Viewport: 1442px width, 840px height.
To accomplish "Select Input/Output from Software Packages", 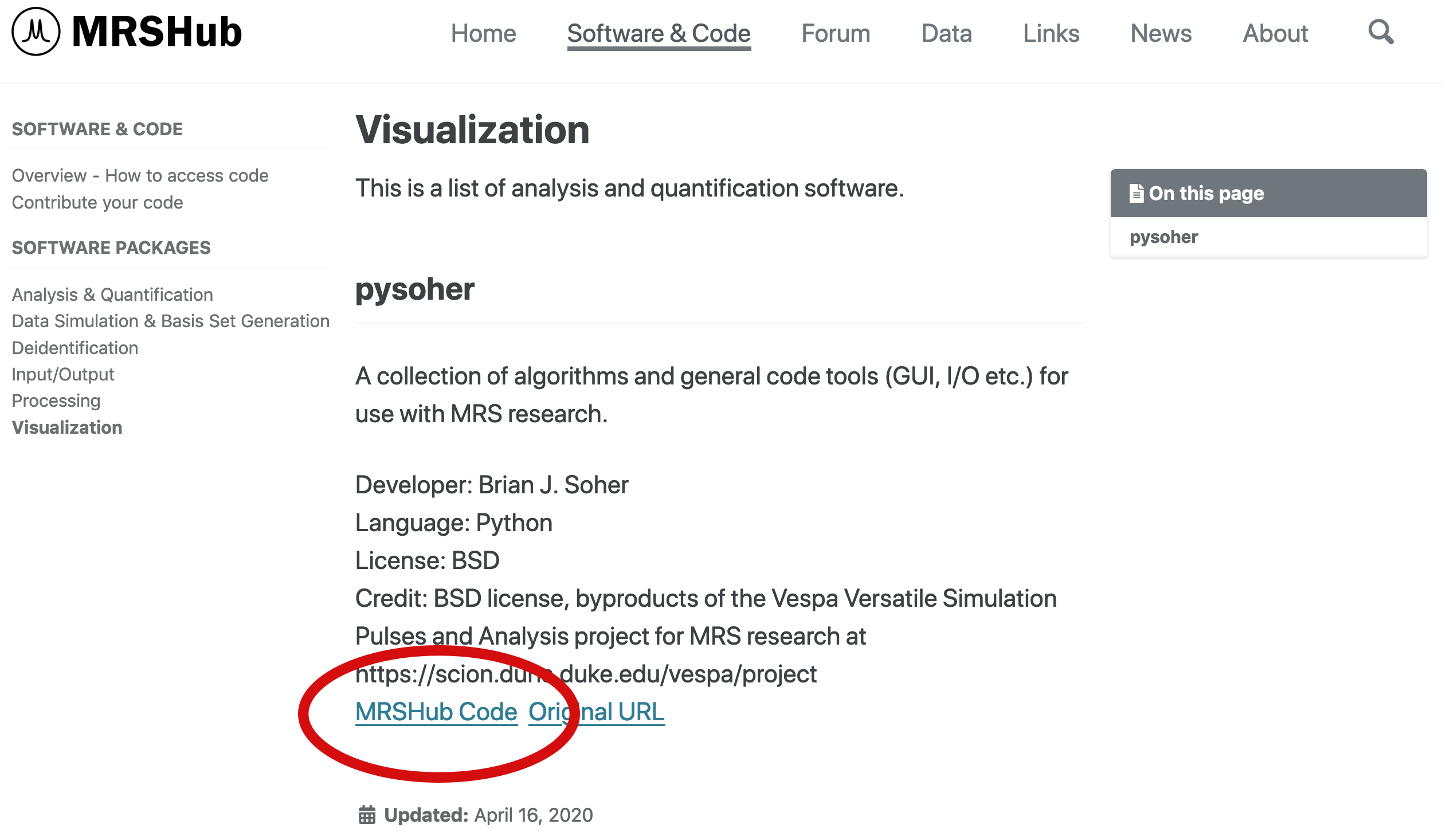I will pos(63,374).
